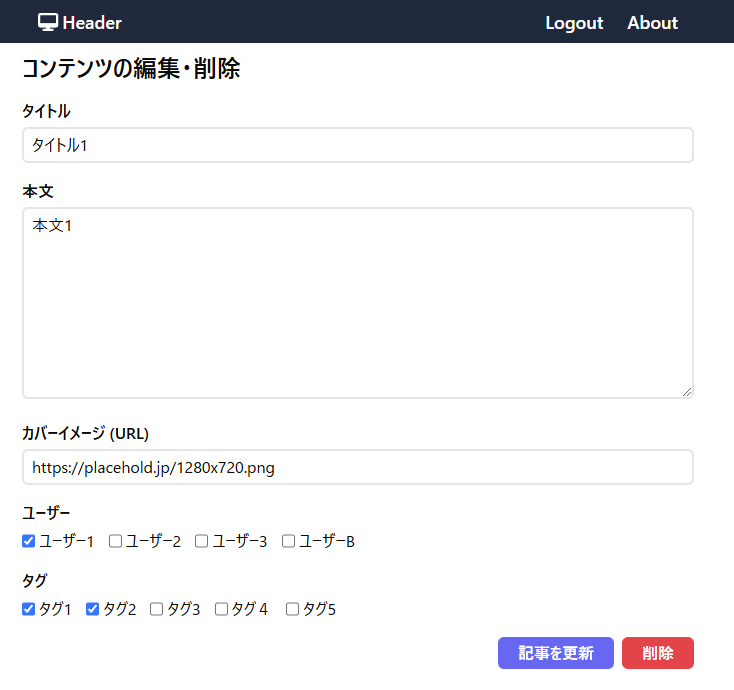
Task: Click the monitor icon in the header
Action: 48,22
